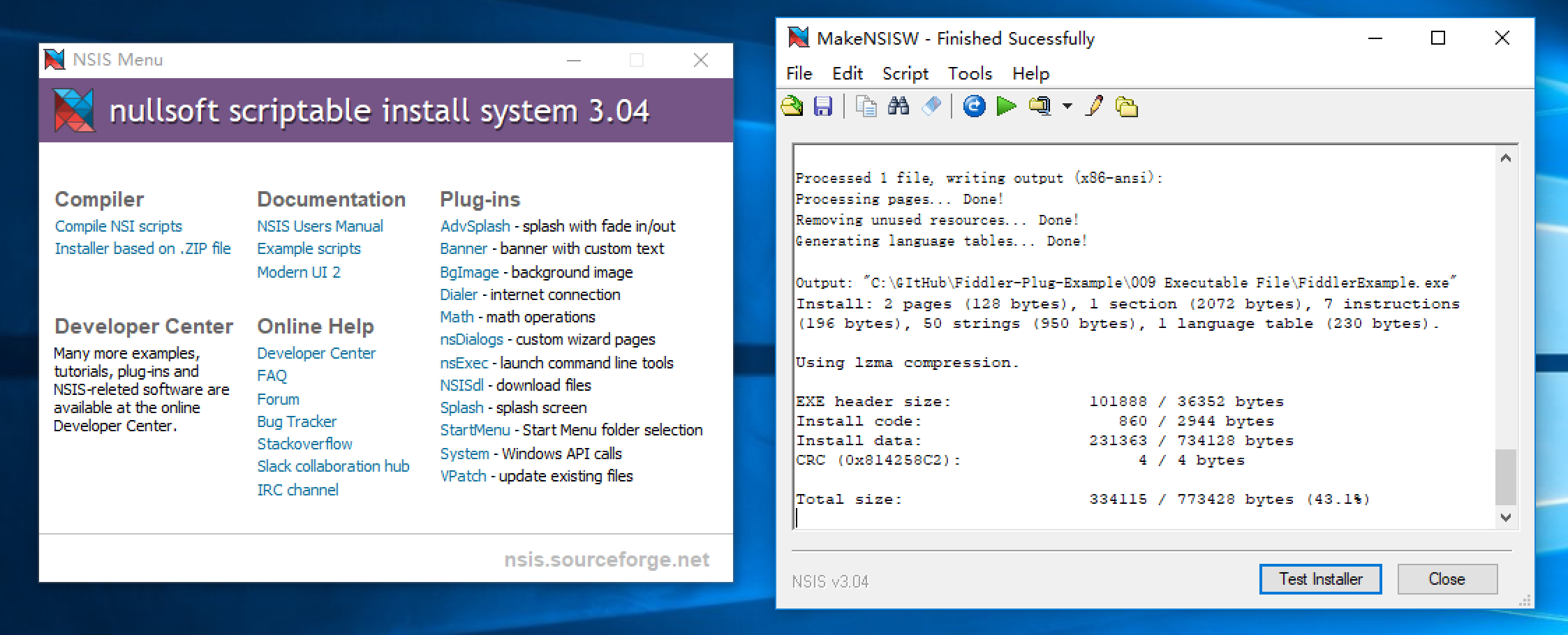Click the green Test Installer play icon
Viewport: 1568px width, 635px height.
coord(1006,106)
